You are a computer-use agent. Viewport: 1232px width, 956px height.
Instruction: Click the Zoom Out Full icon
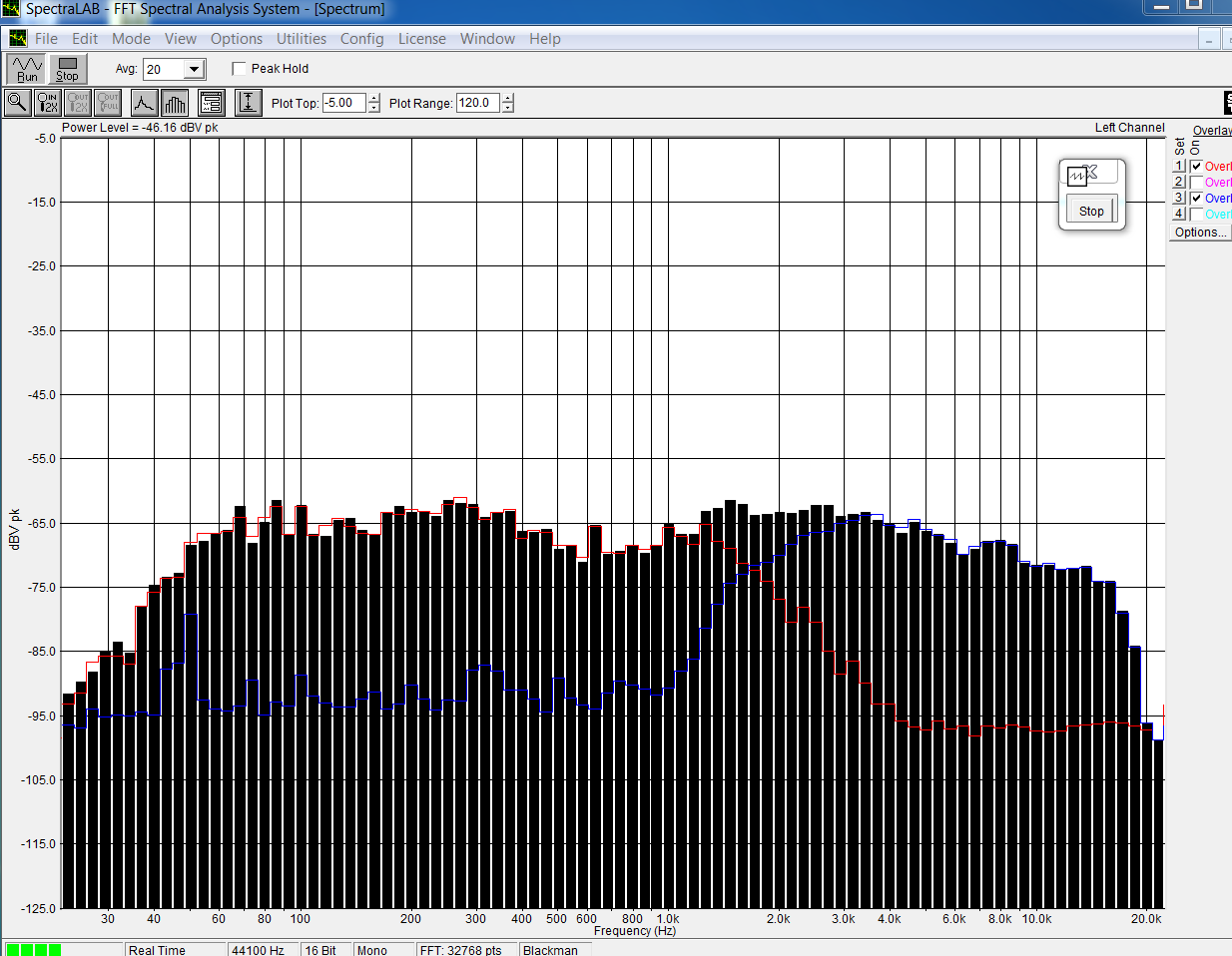[x=107, y=102]
